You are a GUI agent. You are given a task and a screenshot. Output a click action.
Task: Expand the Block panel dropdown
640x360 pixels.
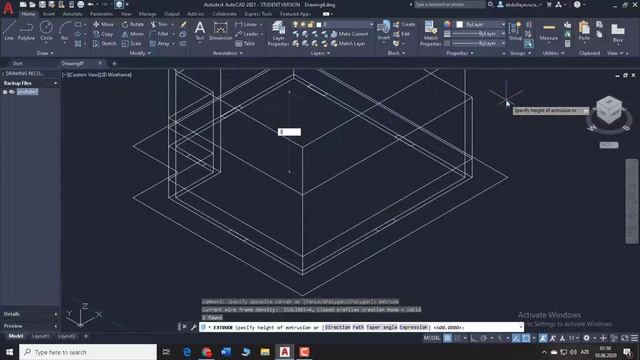[396, 53]
